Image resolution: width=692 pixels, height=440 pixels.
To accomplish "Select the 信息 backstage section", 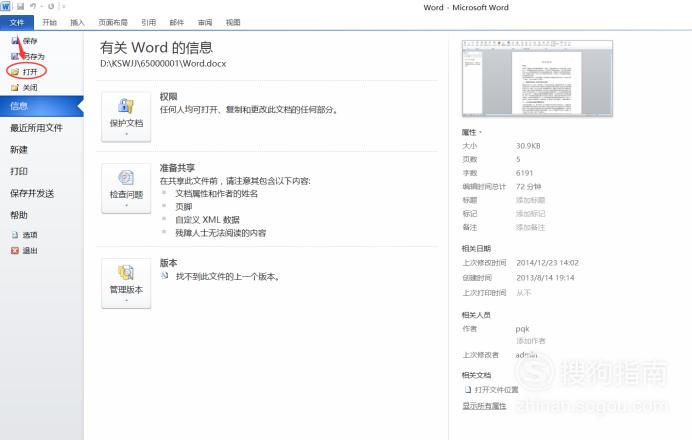I will click(41, 106).
